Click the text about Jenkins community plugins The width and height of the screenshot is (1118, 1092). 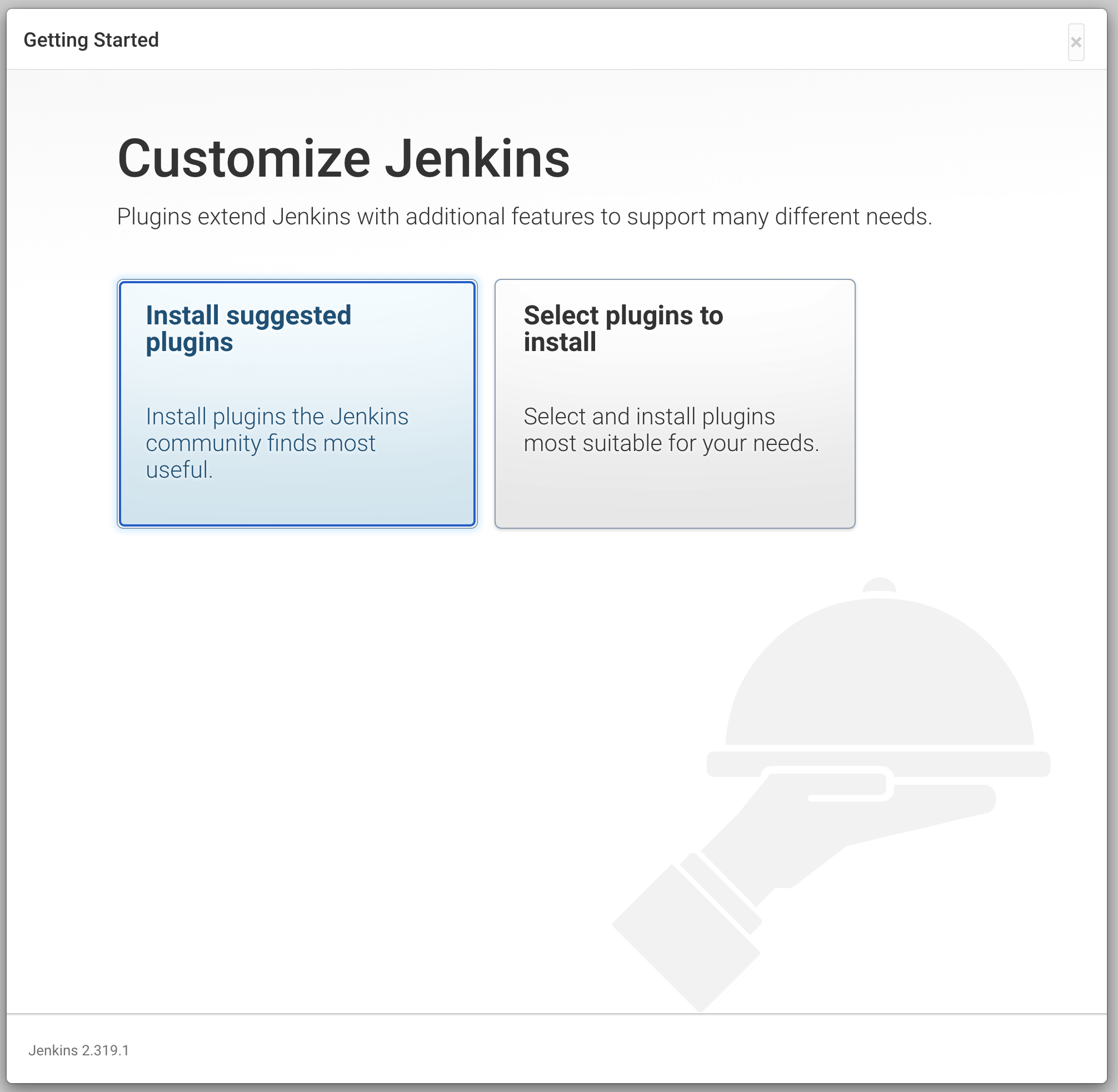(277, 443)
